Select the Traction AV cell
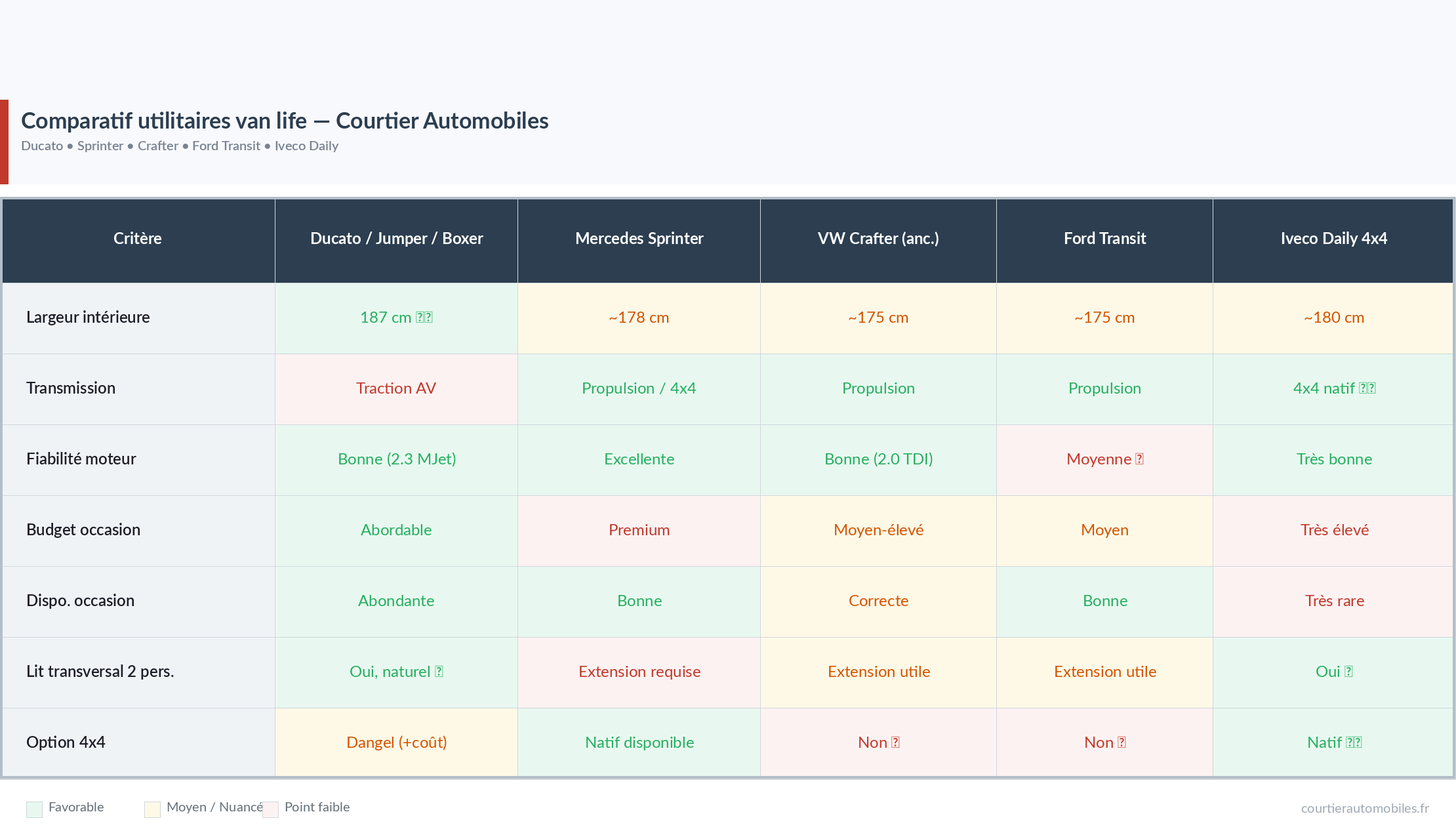The height and width of the screenshot is (837, 1456). (x=396, y=388)
